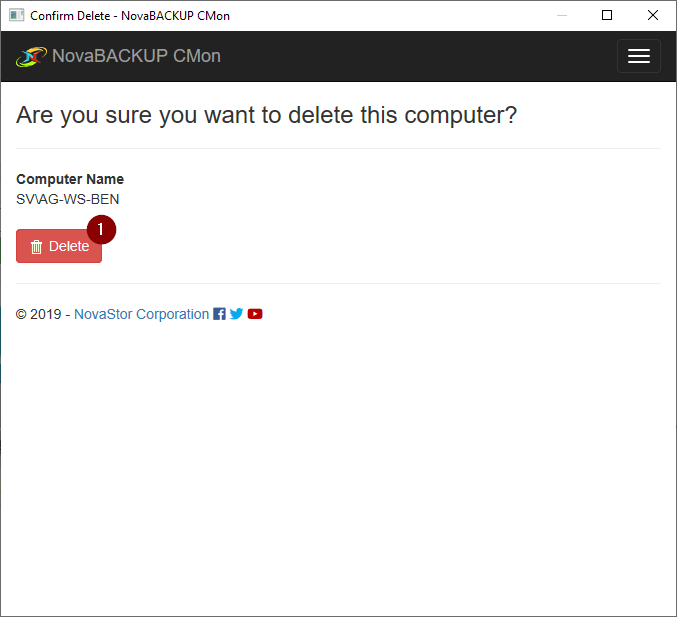Screen dimensions: 677x617
Task: Click the red Delete button
Action: 59,246
